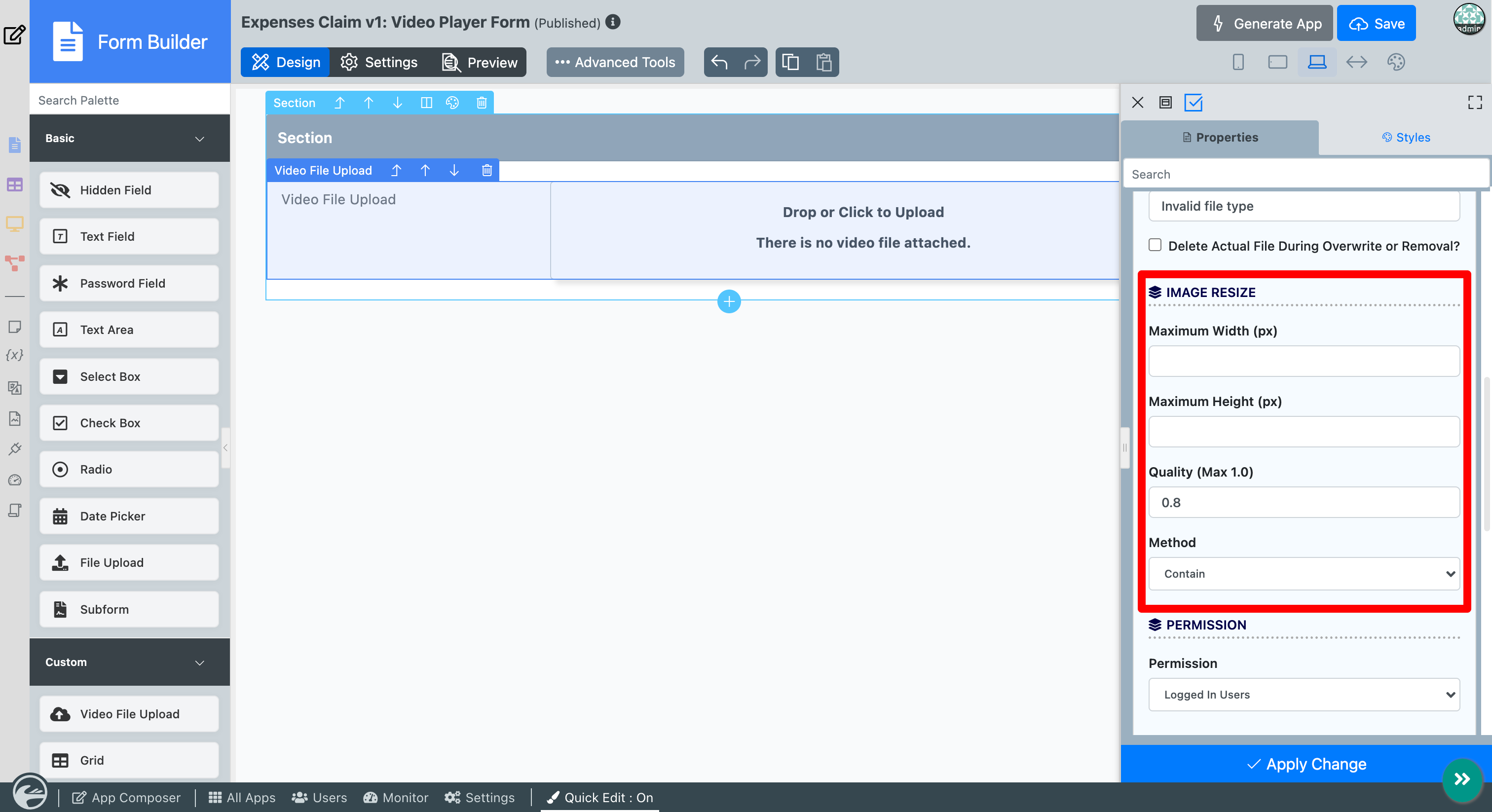Move Video File Upload element down
Viewport: 1492px width, 812px height.
454,170
